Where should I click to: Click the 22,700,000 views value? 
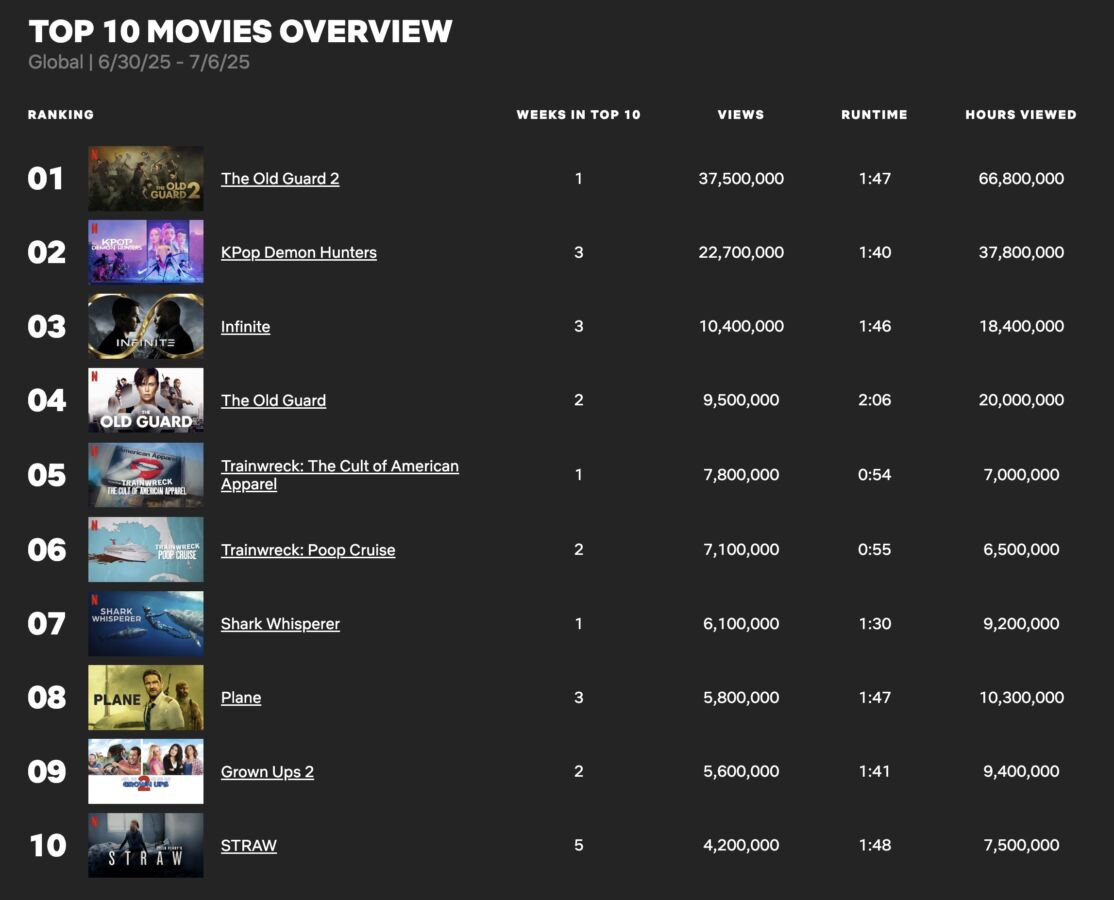(741, 252)
